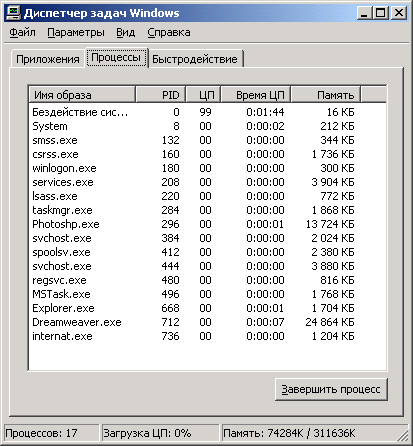413x446 pixels.
Task: Minimize the Task Manager window
Action: click(364, 13)
